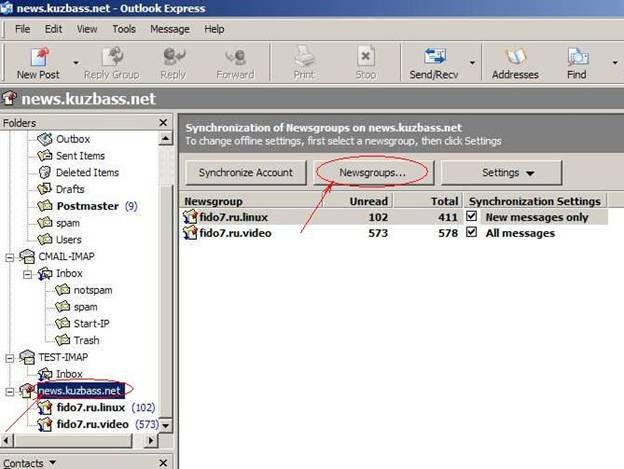Select the Deleted Items folder icon

pos(45,172)
